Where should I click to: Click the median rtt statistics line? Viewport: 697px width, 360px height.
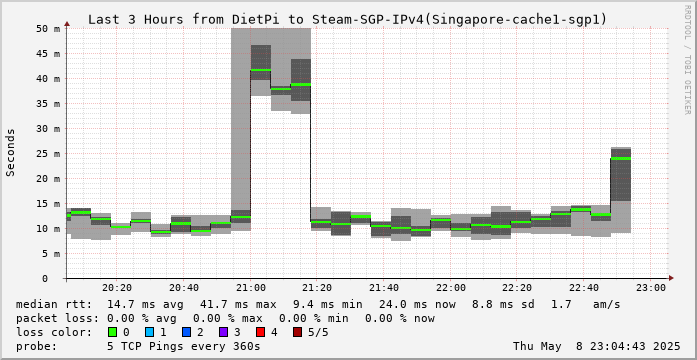pos(318,304)
